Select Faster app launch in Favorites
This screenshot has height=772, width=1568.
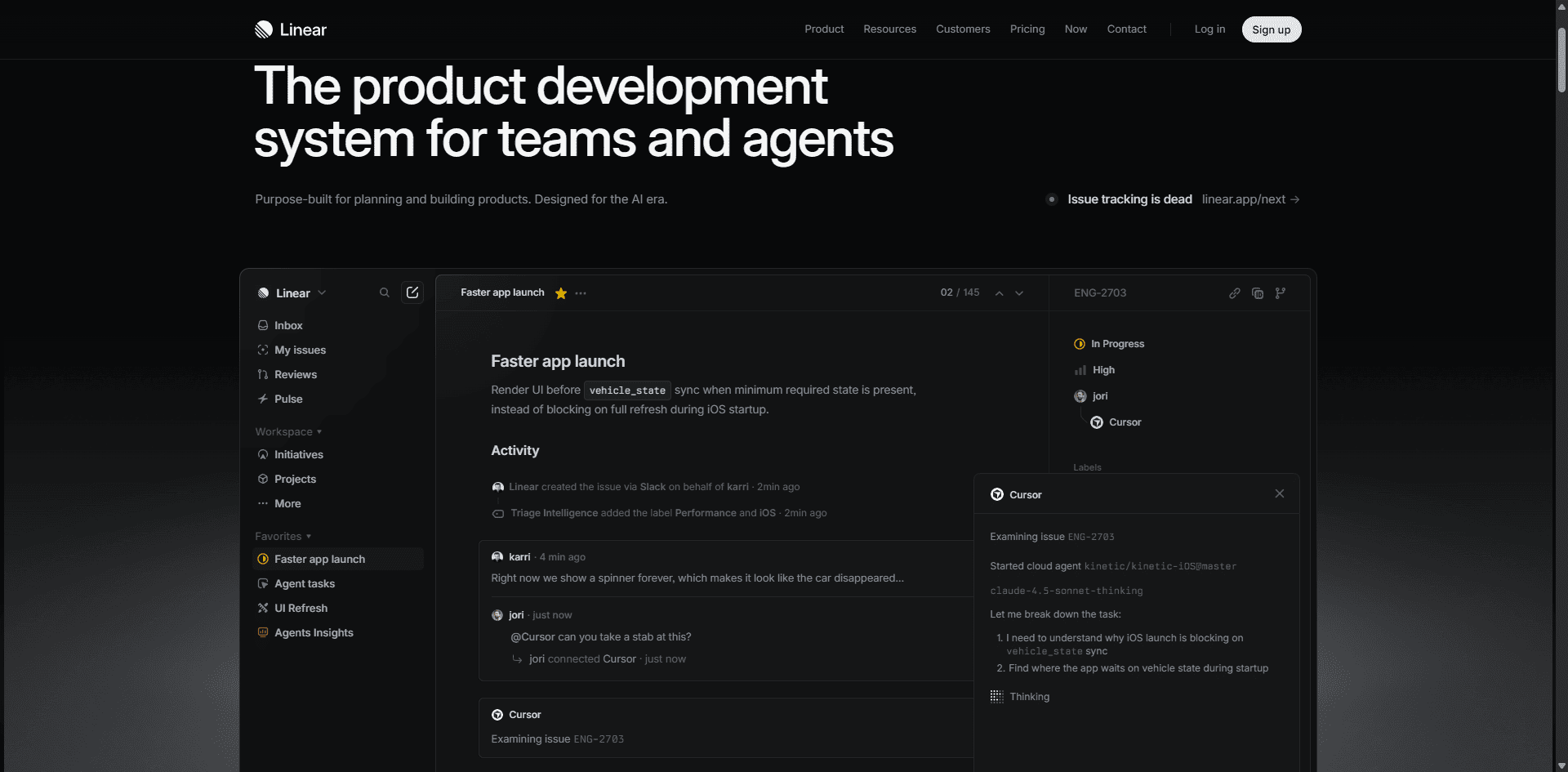point(338,559)
